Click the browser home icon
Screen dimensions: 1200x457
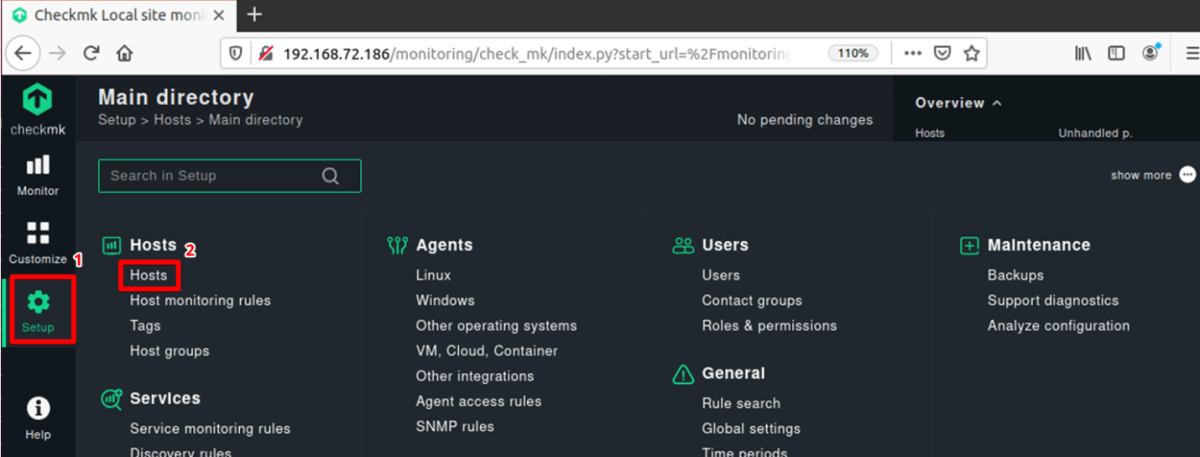click(124, 53)
